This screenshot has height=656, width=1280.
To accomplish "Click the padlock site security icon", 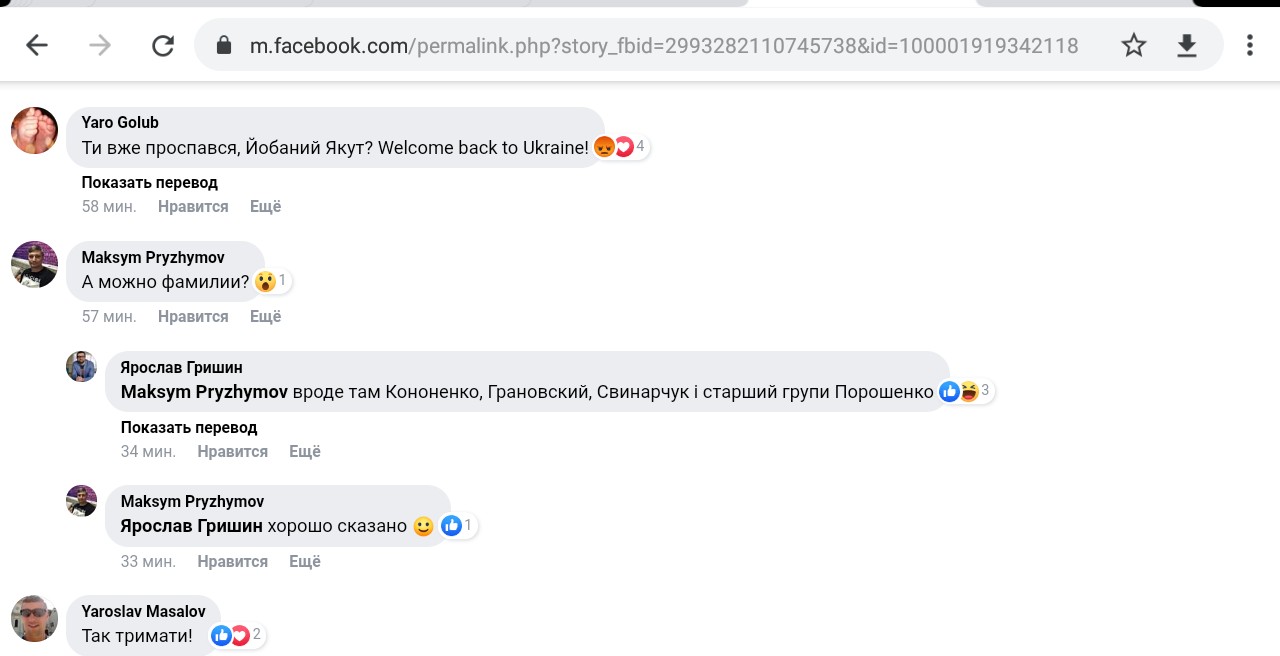I will point(224,45).
